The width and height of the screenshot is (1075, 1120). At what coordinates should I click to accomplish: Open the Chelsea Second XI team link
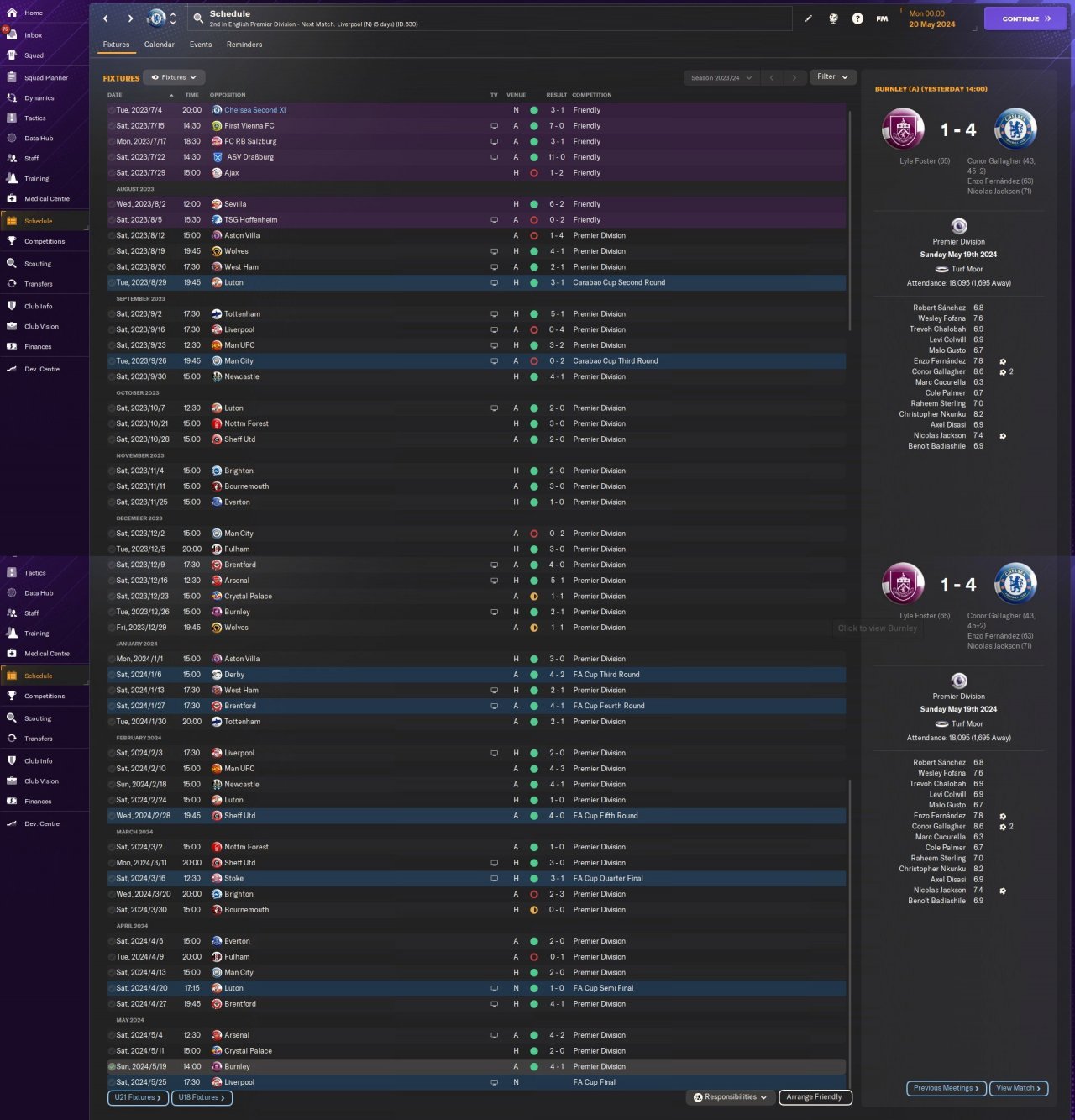[x=255, y=110]
